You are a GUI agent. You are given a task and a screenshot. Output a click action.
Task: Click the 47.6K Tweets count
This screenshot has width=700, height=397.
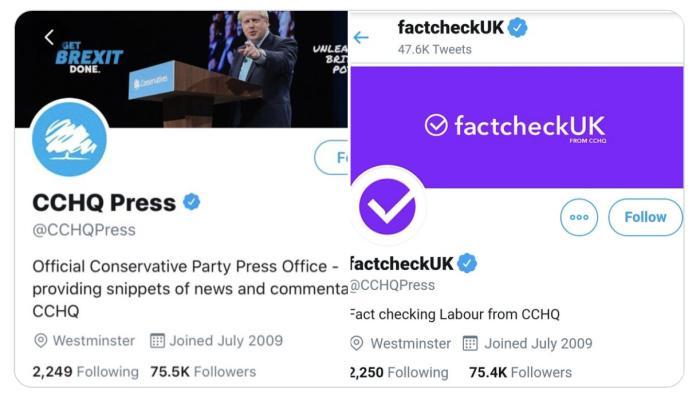[x=434, y=50]
